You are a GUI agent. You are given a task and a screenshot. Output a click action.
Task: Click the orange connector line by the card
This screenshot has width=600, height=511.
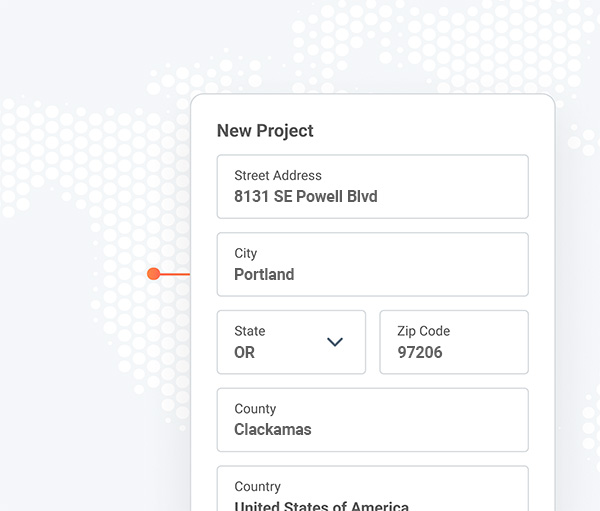(x=176, y=273)
